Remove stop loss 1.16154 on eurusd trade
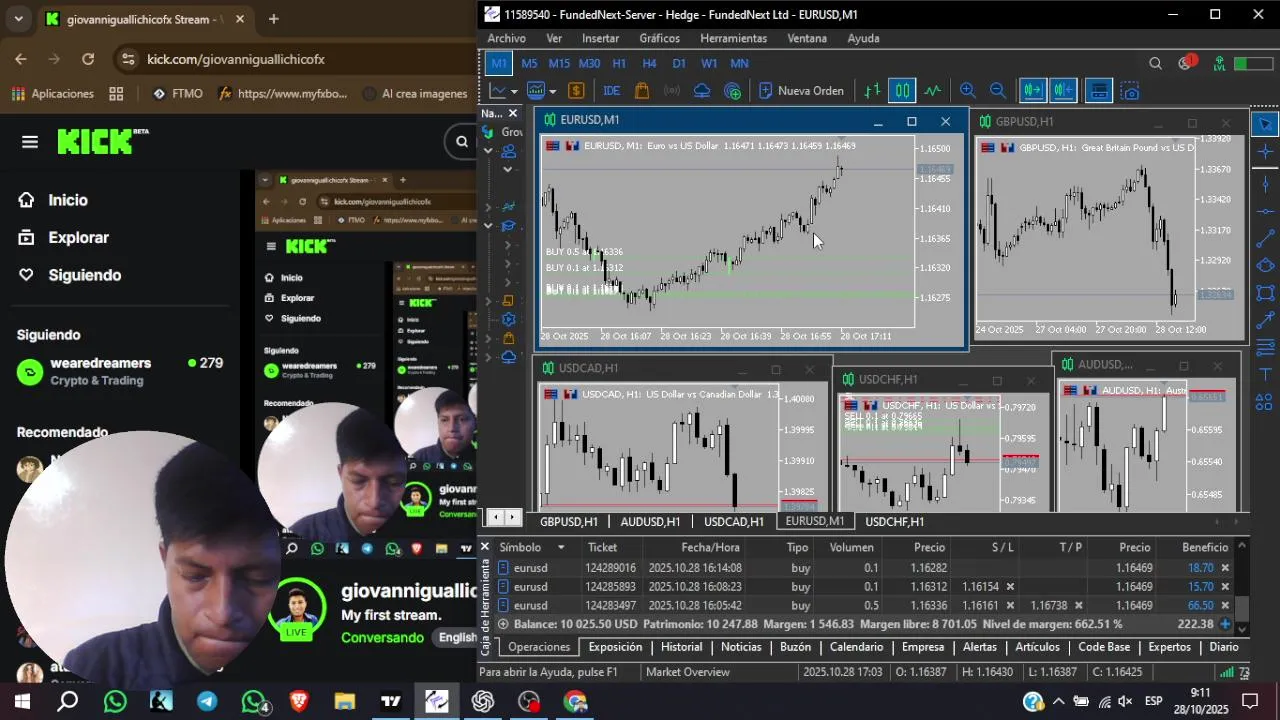 pyautogui.click(x=1010, y=587)
